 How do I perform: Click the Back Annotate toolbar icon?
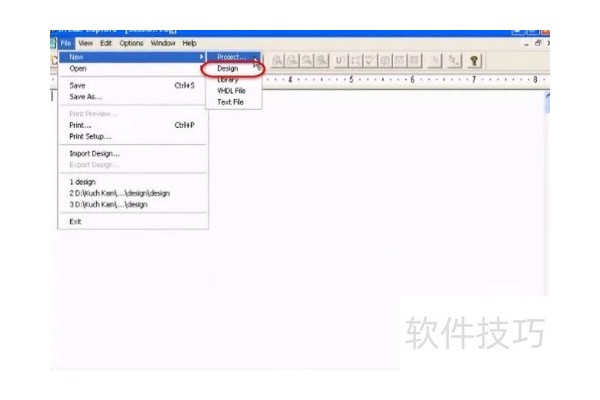355,61
